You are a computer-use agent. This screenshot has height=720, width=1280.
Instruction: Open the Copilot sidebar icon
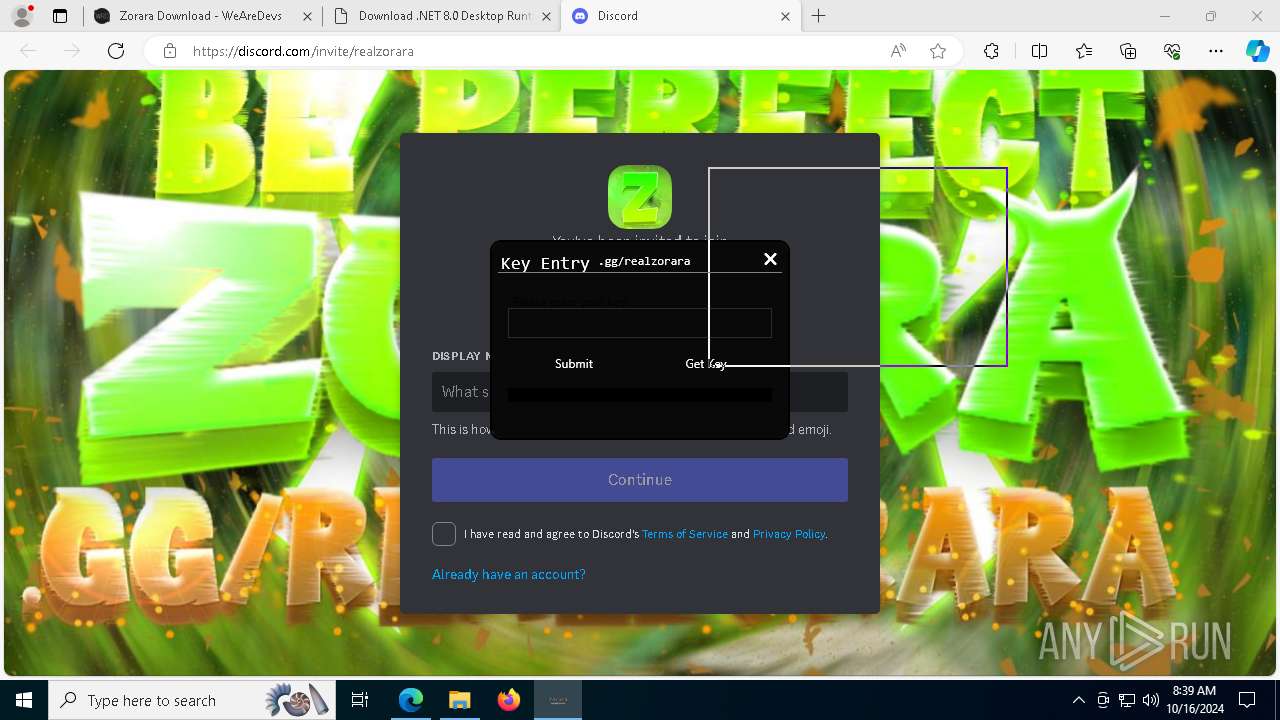coord(1258,51)
